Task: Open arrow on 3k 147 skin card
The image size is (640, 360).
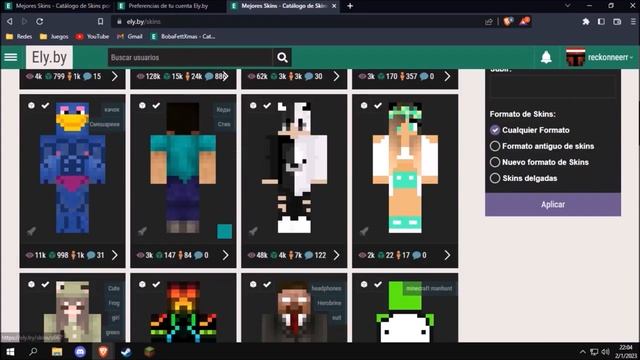Action: point(226,255)
